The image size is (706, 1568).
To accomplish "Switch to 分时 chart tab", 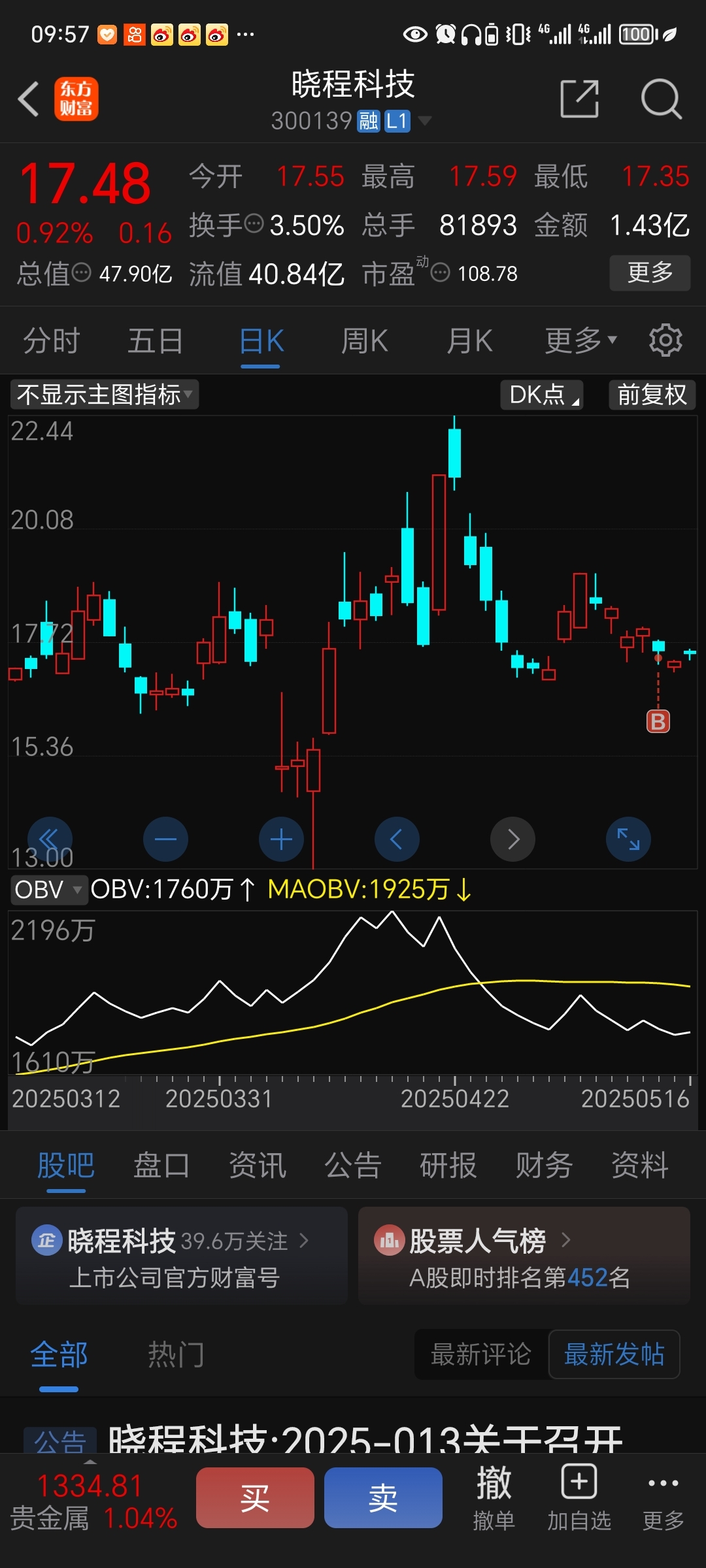I will tap(52, 340).
